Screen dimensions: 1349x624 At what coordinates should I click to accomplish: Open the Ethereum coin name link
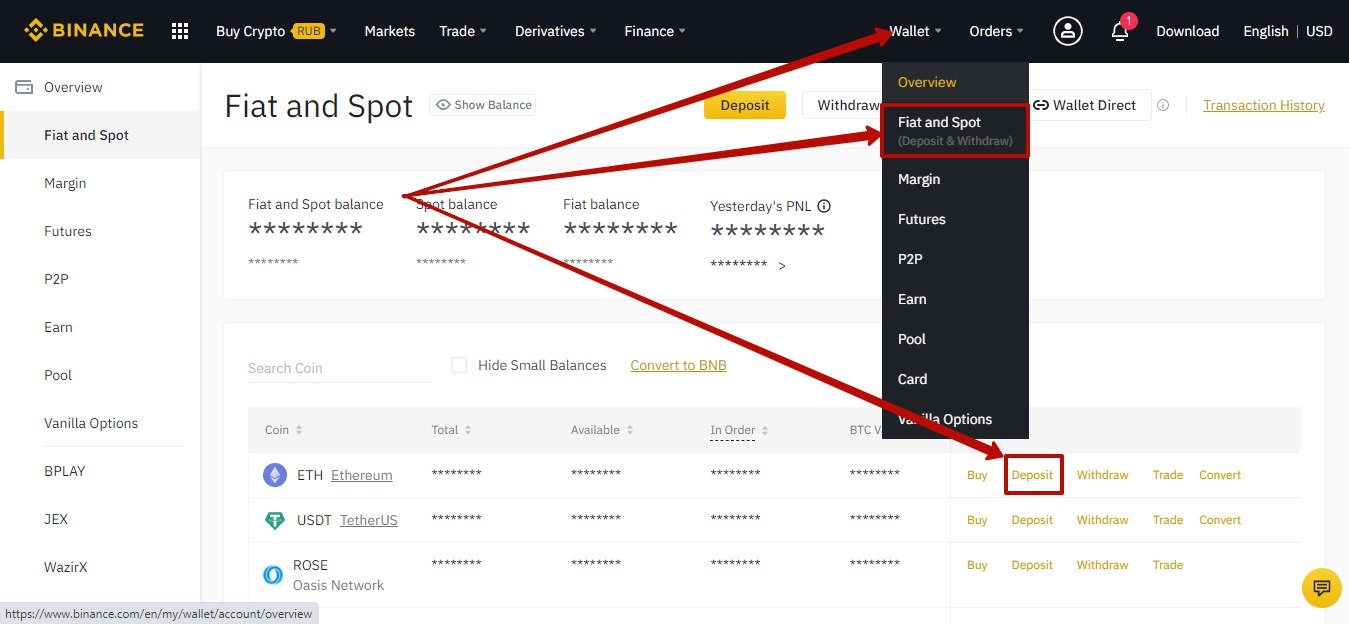pos(362,475)
